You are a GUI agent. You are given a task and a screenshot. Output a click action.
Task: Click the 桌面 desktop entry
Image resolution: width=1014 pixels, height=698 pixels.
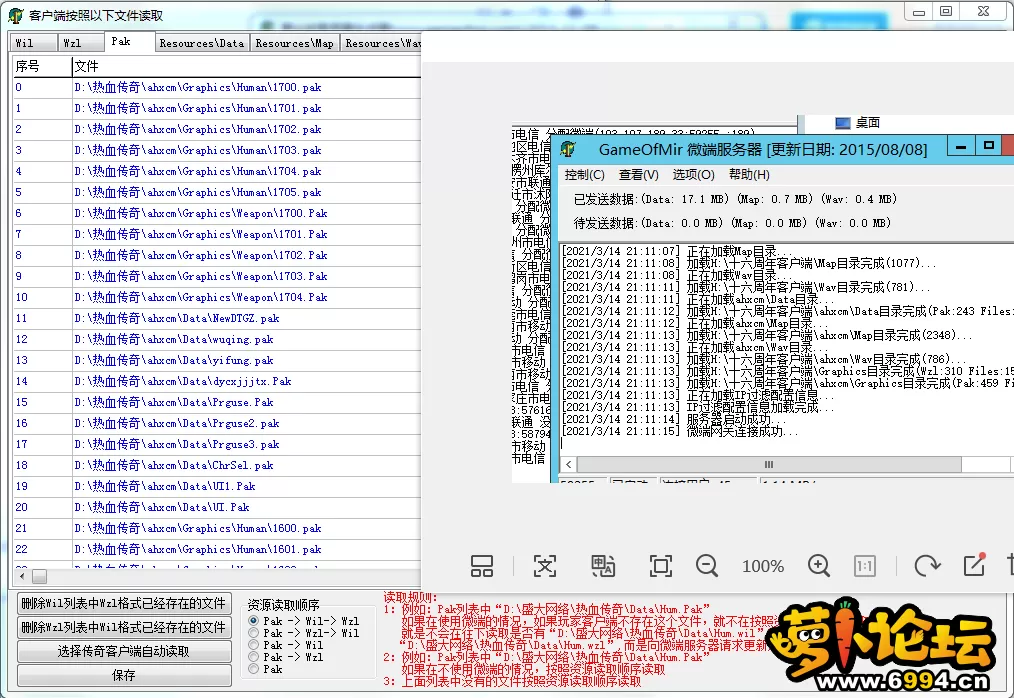pos(868,123)
